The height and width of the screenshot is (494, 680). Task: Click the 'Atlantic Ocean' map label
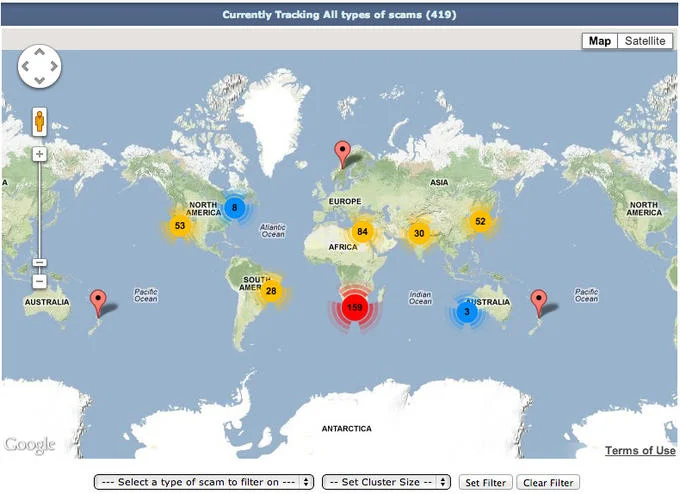point(273,230)
